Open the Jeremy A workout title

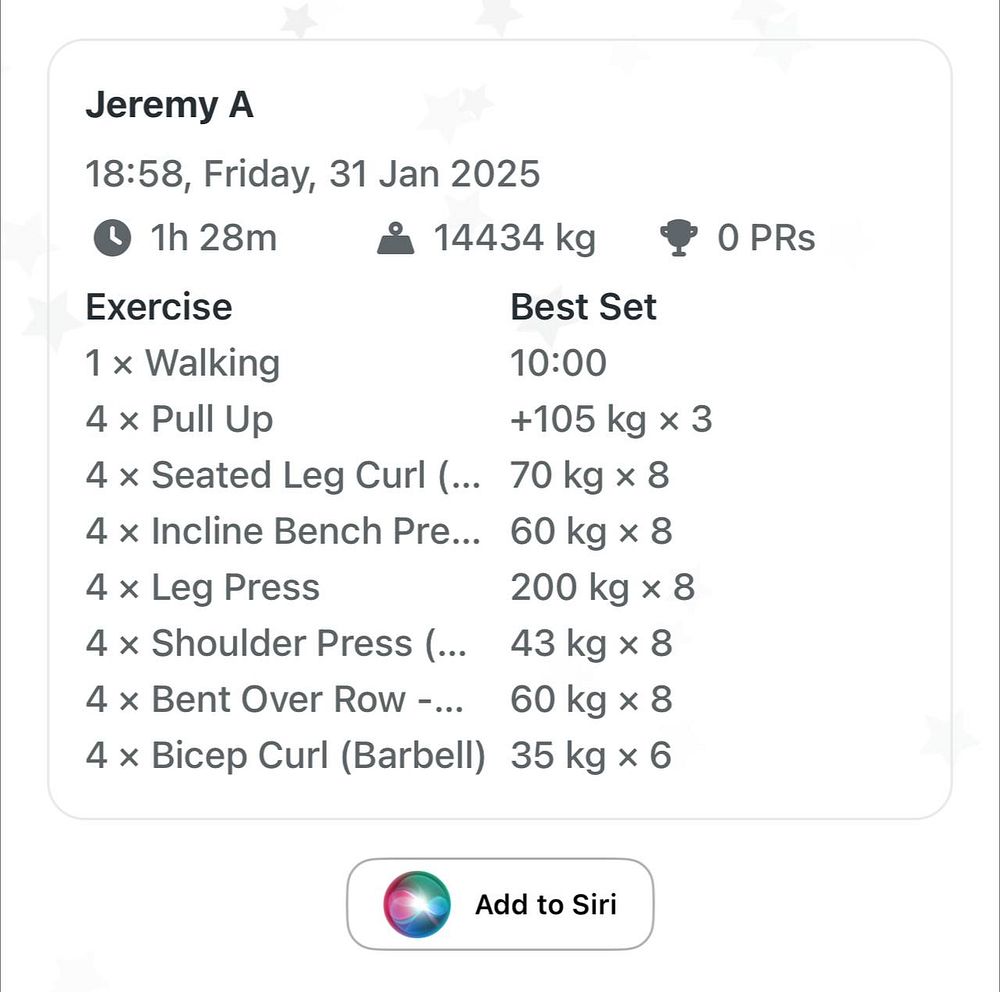point(169,105)
